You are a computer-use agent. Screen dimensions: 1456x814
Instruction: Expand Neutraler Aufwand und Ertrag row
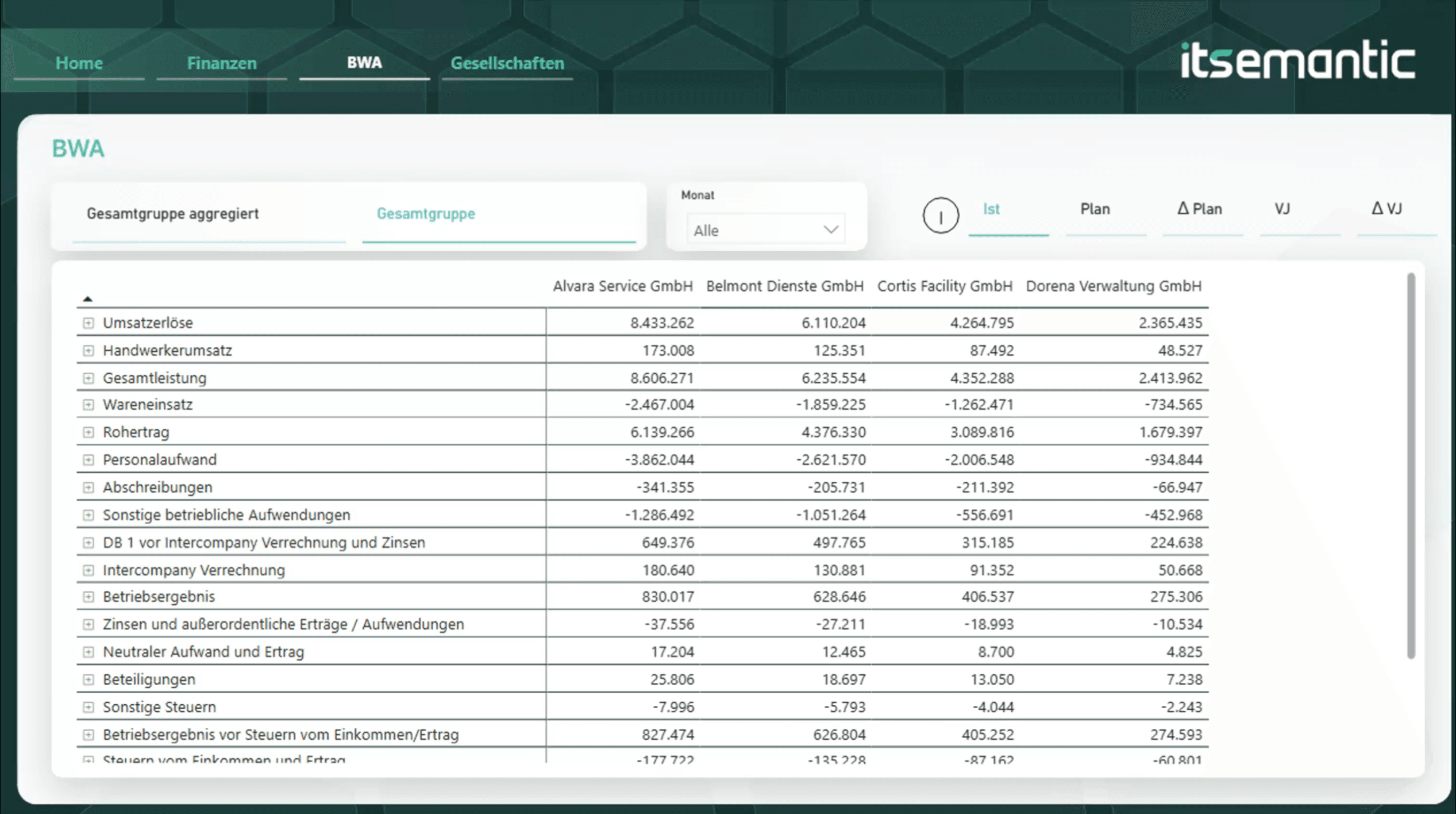tap(88, 652)
